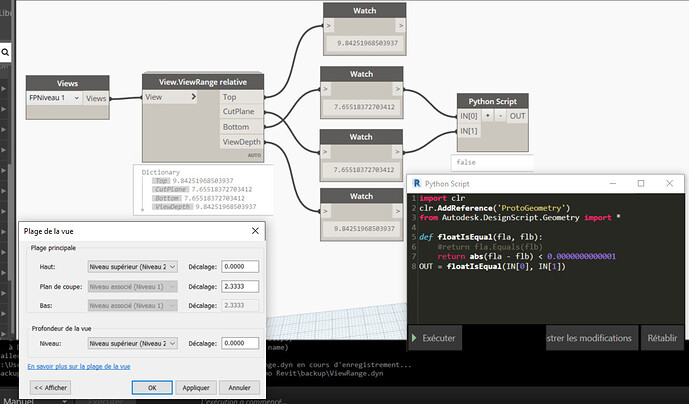Confirm with the OK button
The height and width of the screenshot is (404, 689).
point(152,388)
